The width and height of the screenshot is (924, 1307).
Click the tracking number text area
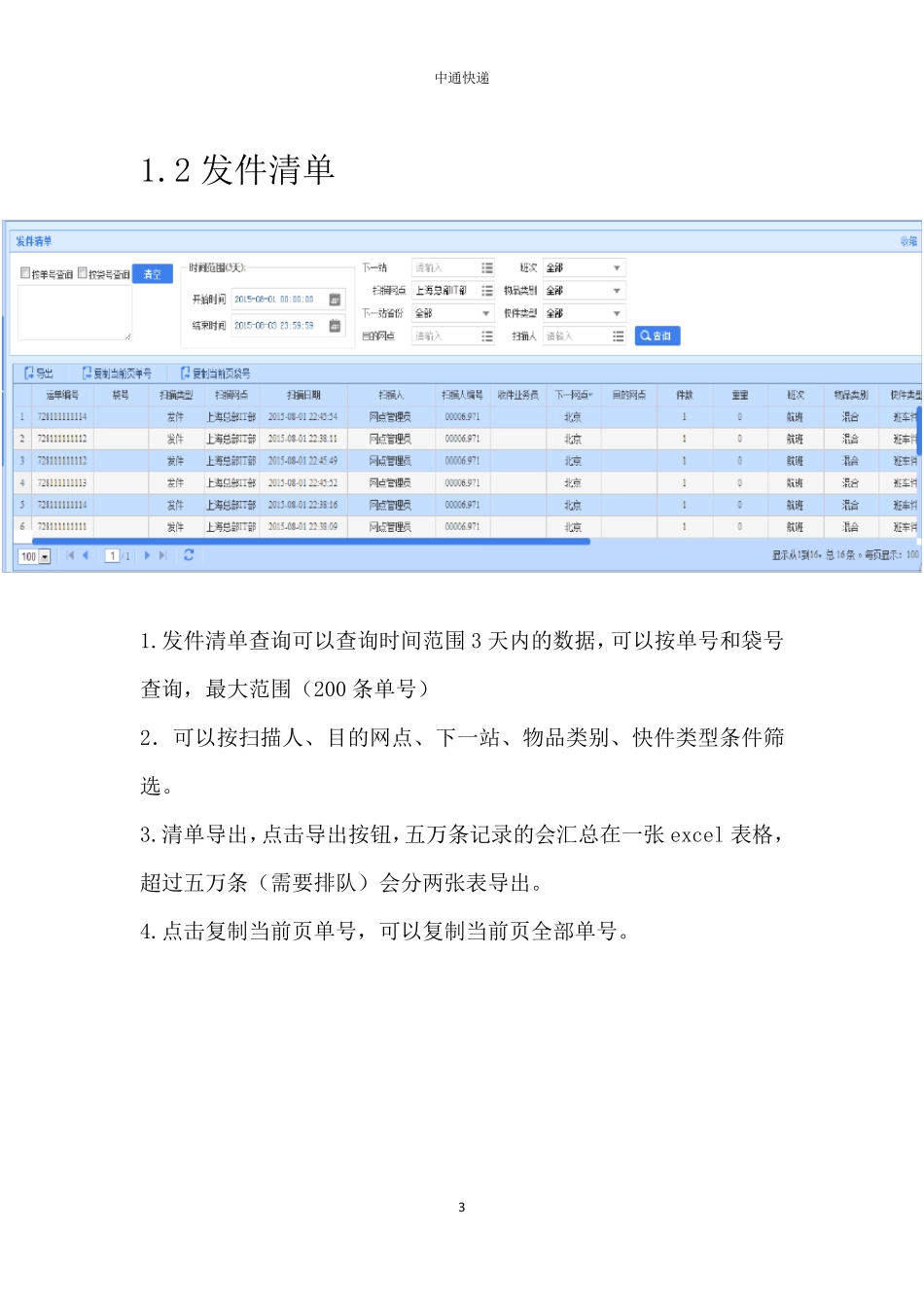[x=75, y=313]
